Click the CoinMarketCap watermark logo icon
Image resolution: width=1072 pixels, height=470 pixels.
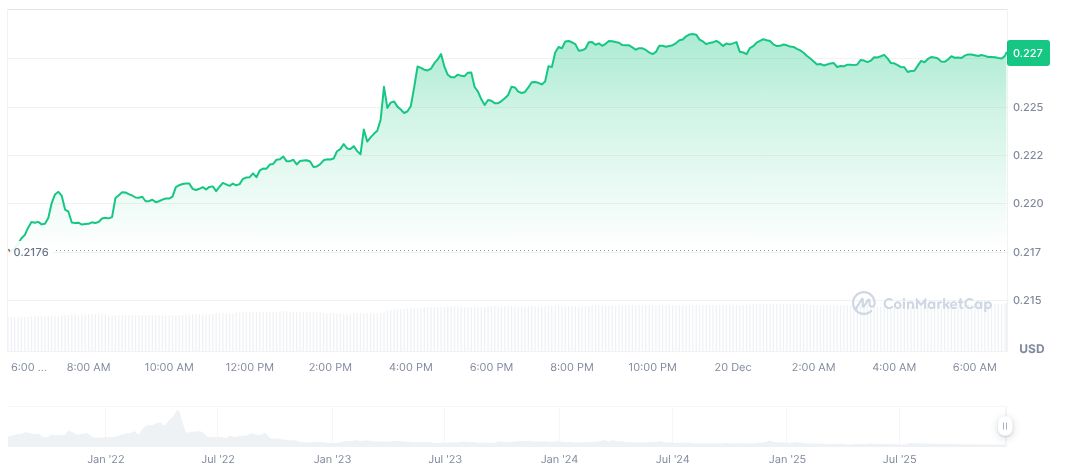[x=864, y=303]
